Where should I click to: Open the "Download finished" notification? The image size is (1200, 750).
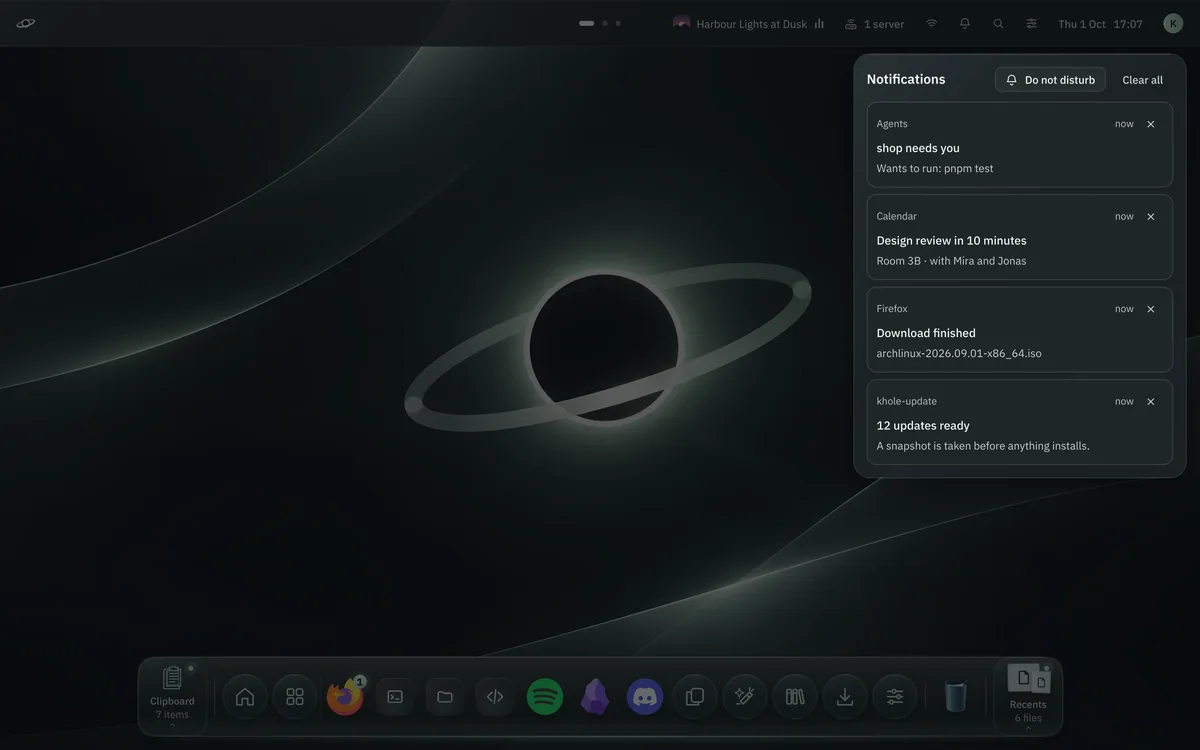click(x=1020, y=330)
